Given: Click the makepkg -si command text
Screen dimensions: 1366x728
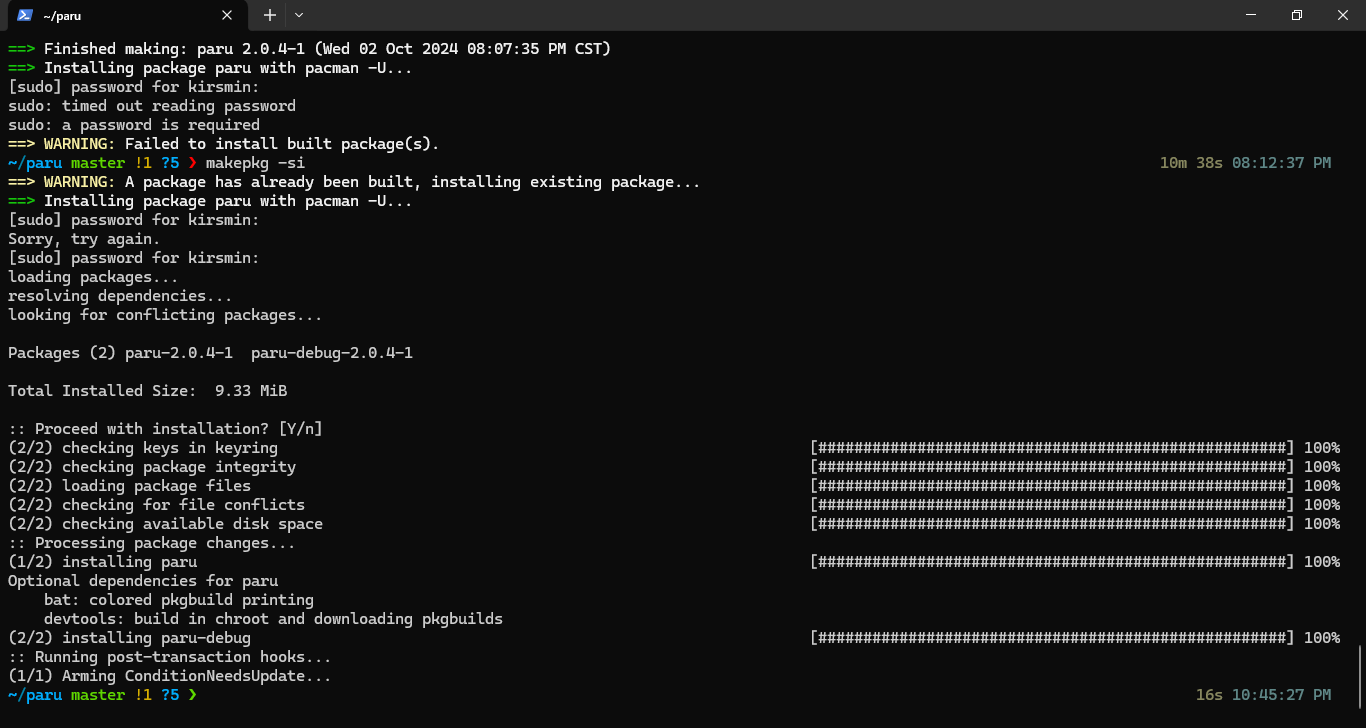Looking at the screenshot, I should point(254,162).
